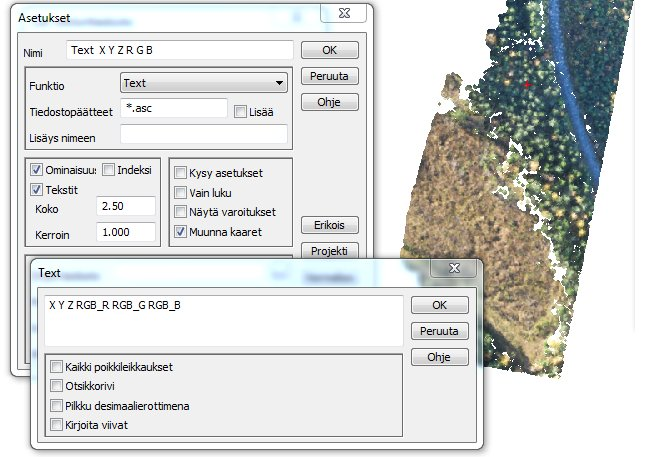The width and height of the screenshot is (658, 457).
Task: Click the Projekti button
Action: [x=330, y=251]
